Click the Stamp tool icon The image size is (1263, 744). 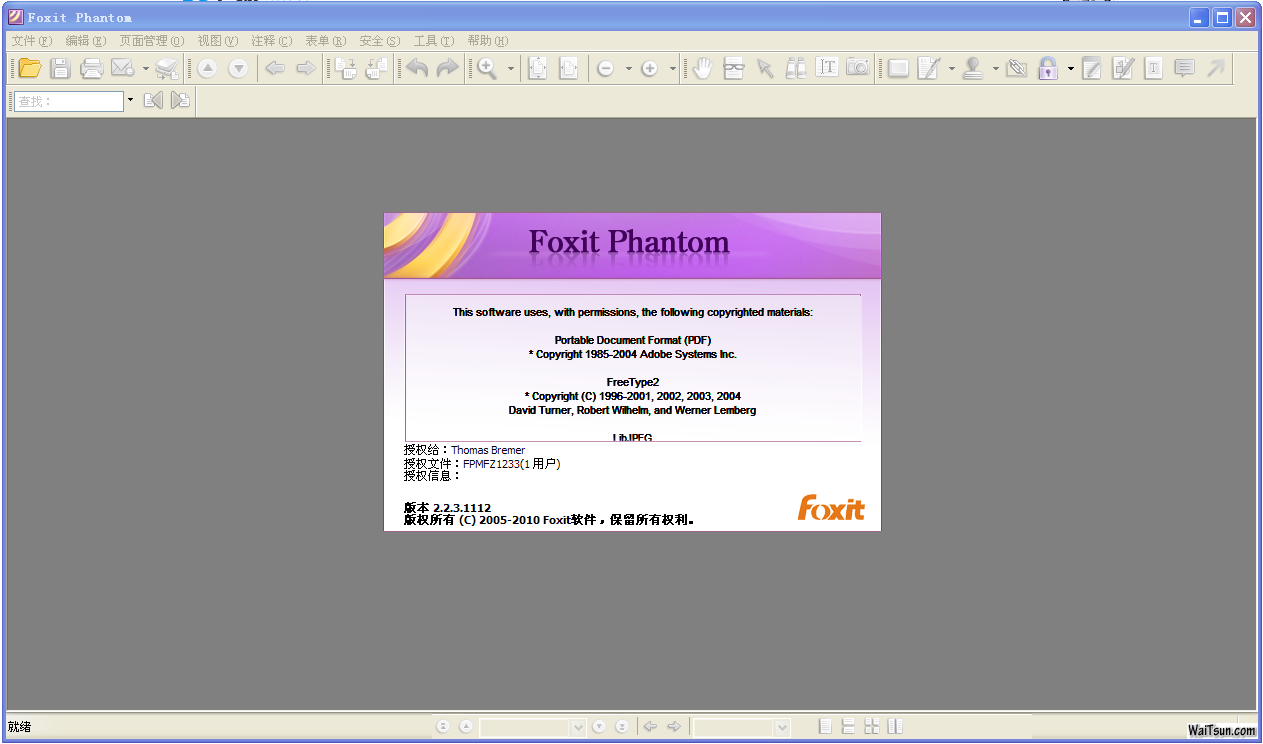click(973, 68)
